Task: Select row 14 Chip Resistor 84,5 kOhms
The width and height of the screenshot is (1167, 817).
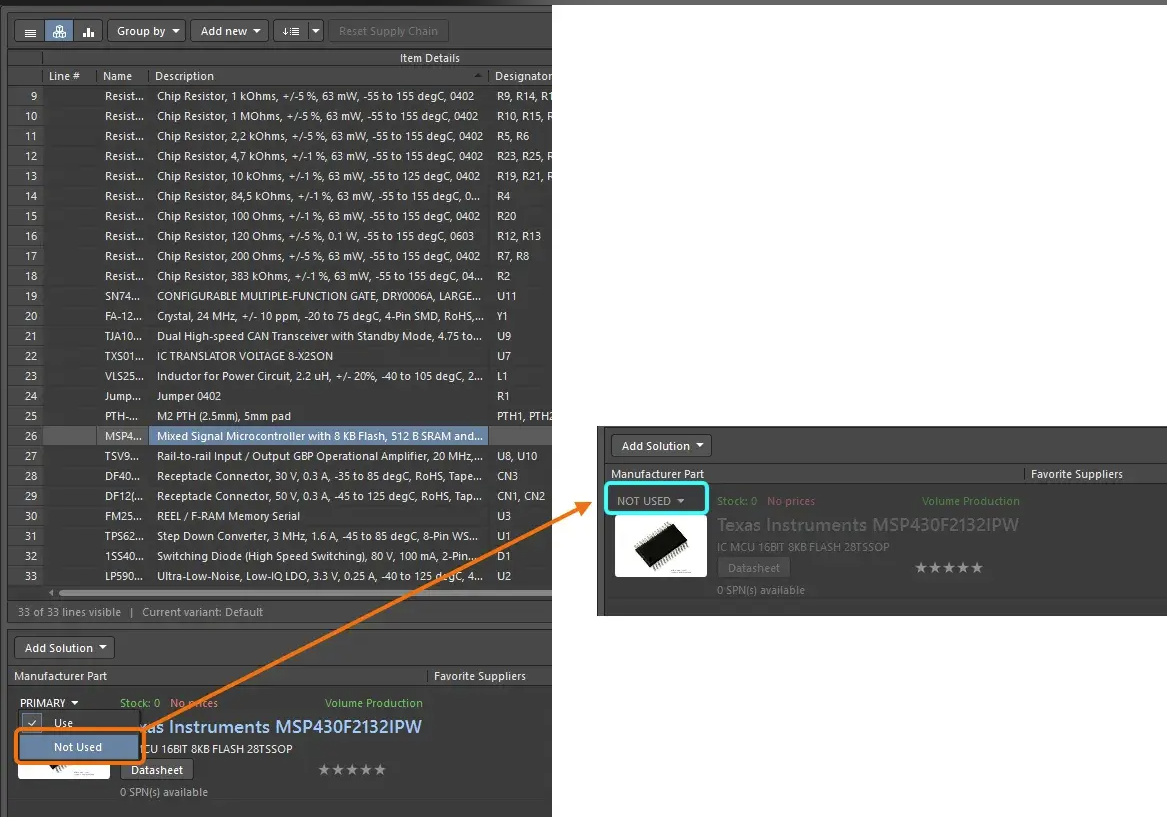Action: [x=280, y=196]
